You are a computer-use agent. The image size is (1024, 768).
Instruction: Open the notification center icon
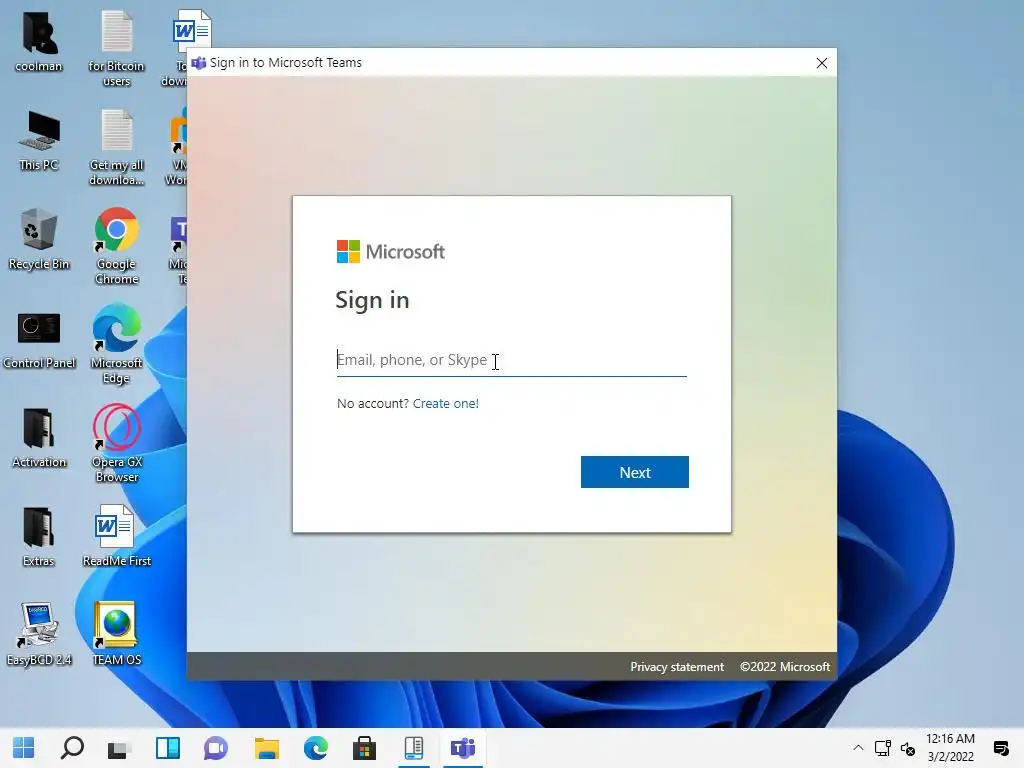[x=1000, y=748]
